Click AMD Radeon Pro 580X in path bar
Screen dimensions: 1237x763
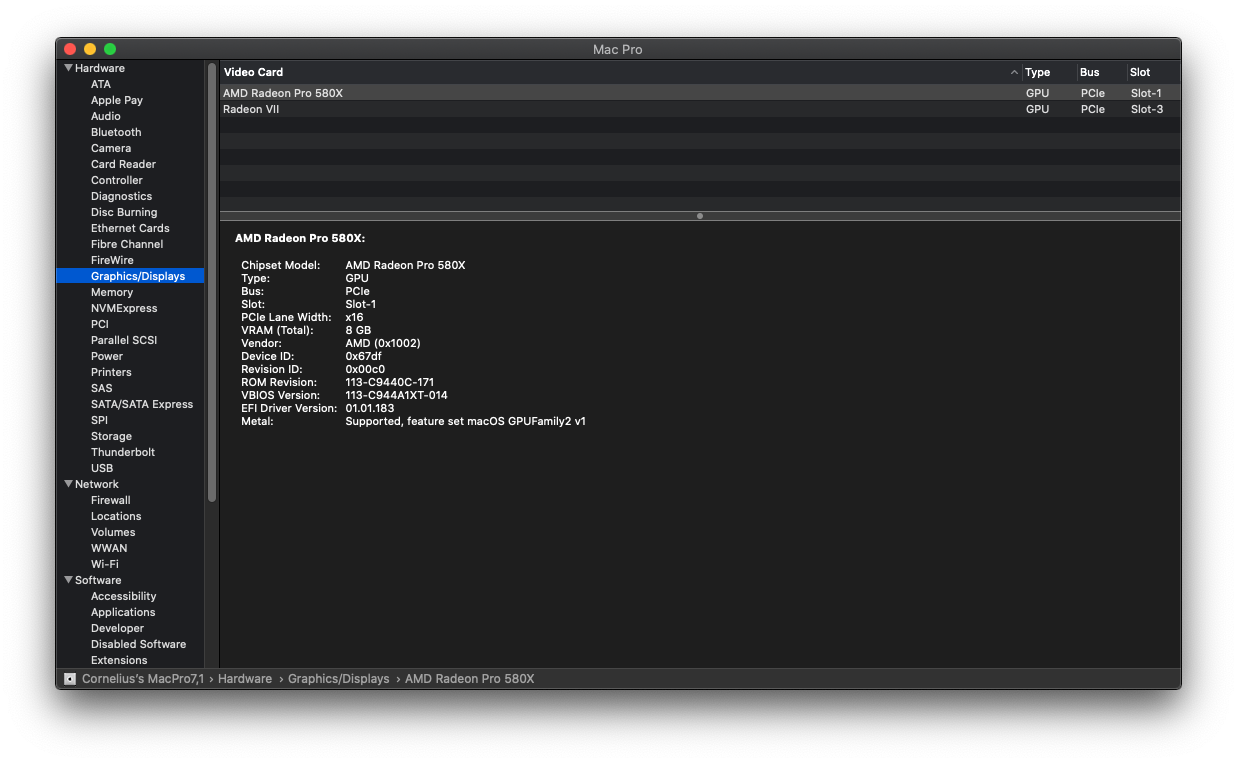470,679
